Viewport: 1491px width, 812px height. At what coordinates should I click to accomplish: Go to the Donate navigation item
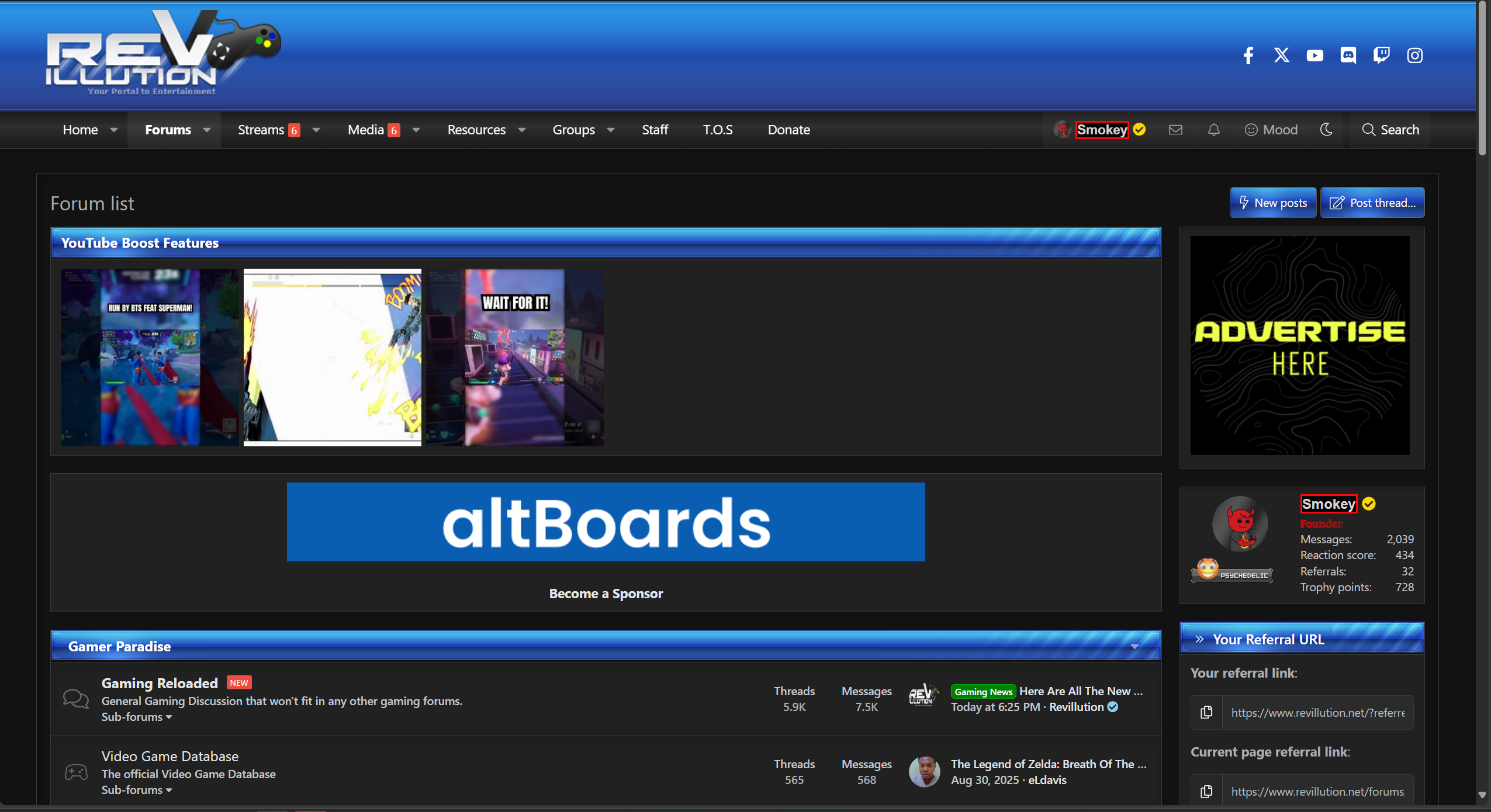click(788, 130)
